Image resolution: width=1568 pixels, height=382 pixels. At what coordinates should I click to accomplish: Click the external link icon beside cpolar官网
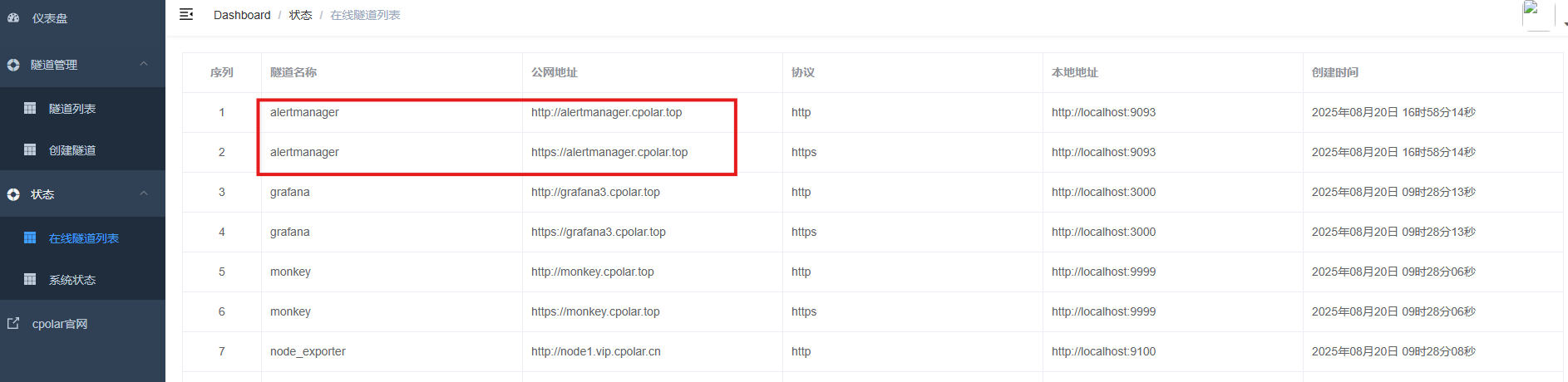pos(13,323)
